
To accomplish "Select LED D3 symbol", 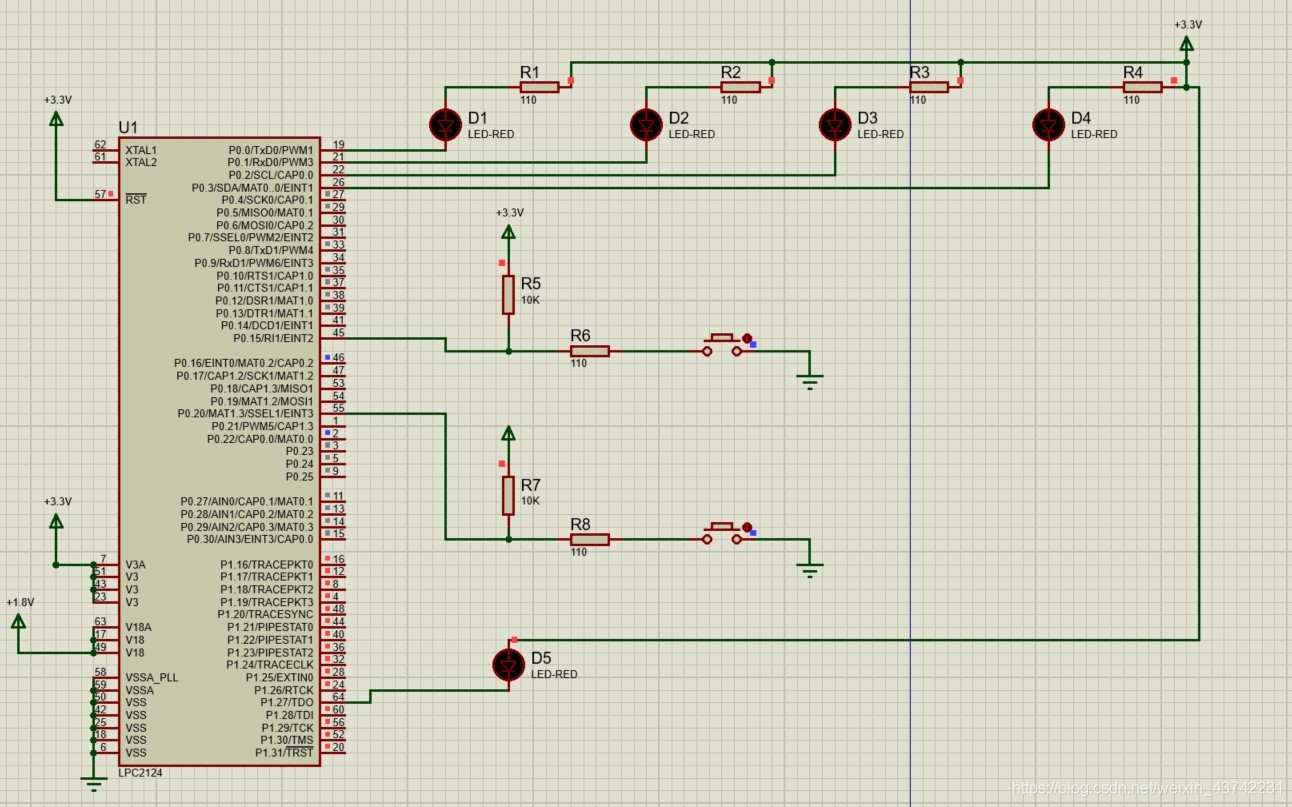I will click(x=835, y=125).
